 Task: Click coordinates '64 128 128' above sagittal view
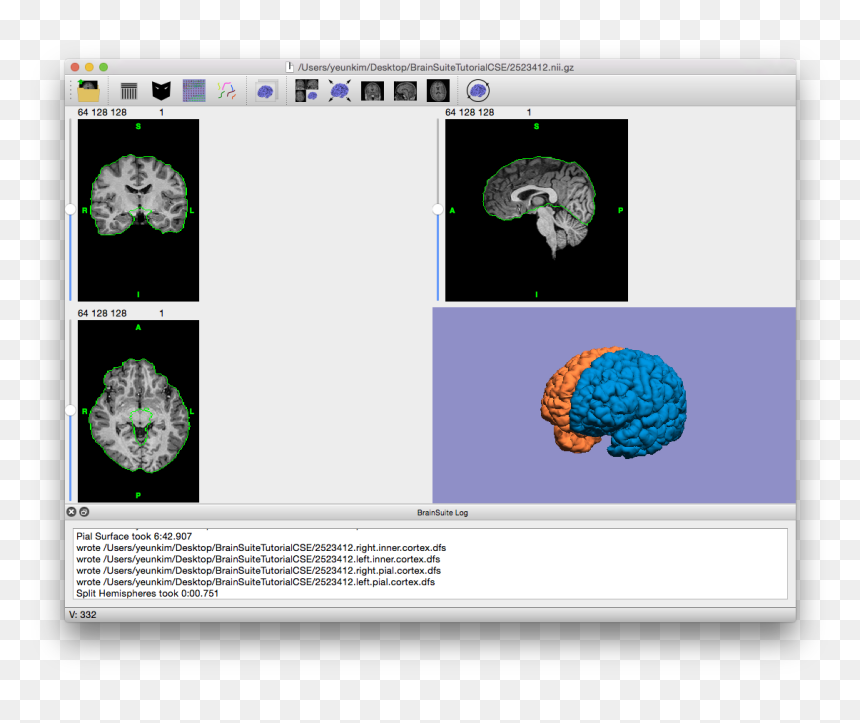(469, 112)
